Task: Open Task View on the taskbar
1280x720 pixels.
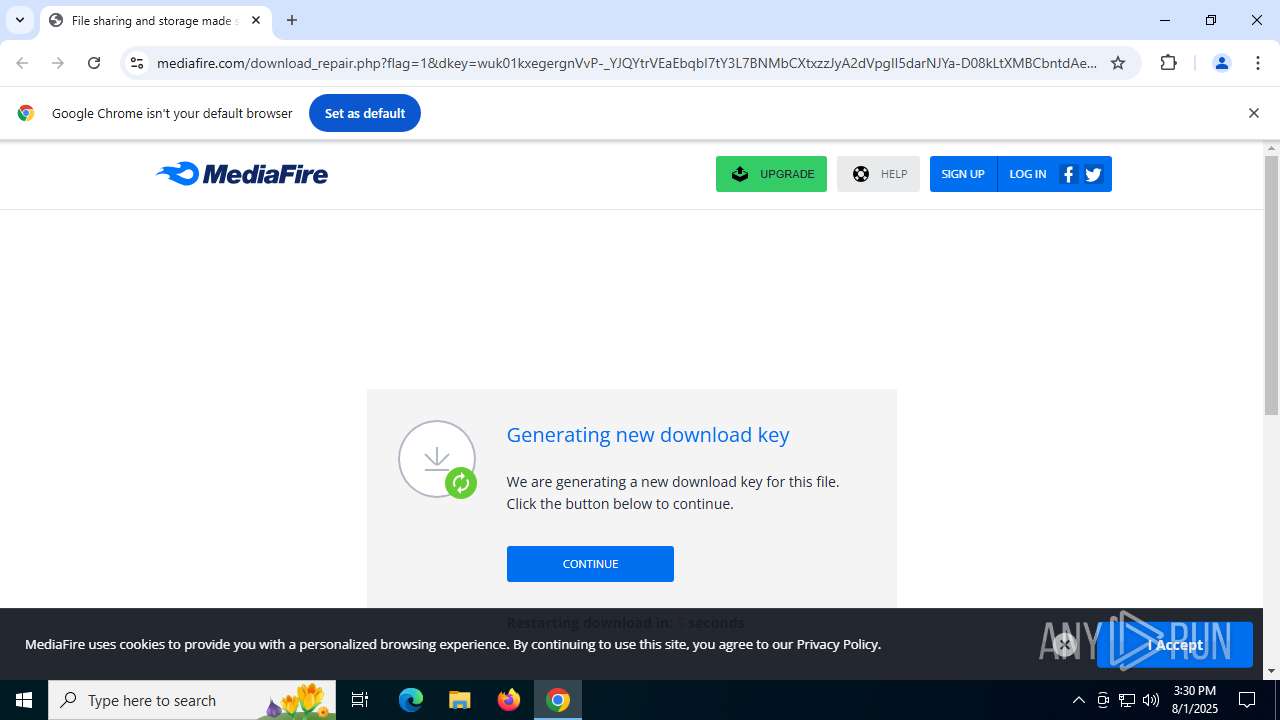Action: (x=360, y=700)
